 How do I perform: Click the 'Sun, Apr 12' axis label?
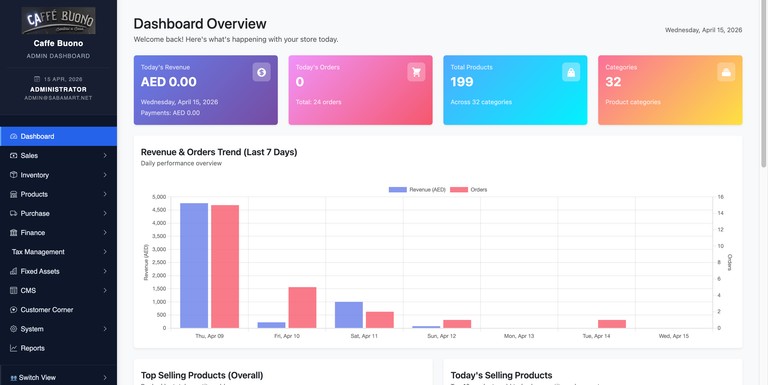coord(441,336)
